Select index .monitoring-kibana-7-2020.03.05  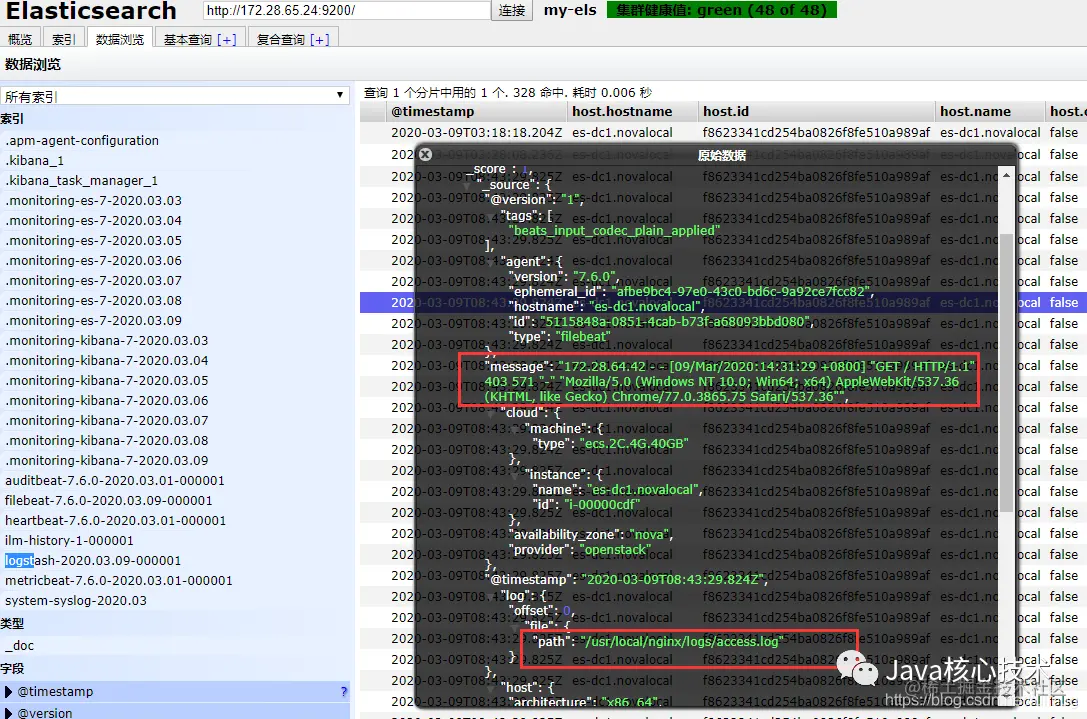click(x=107, y=381)
